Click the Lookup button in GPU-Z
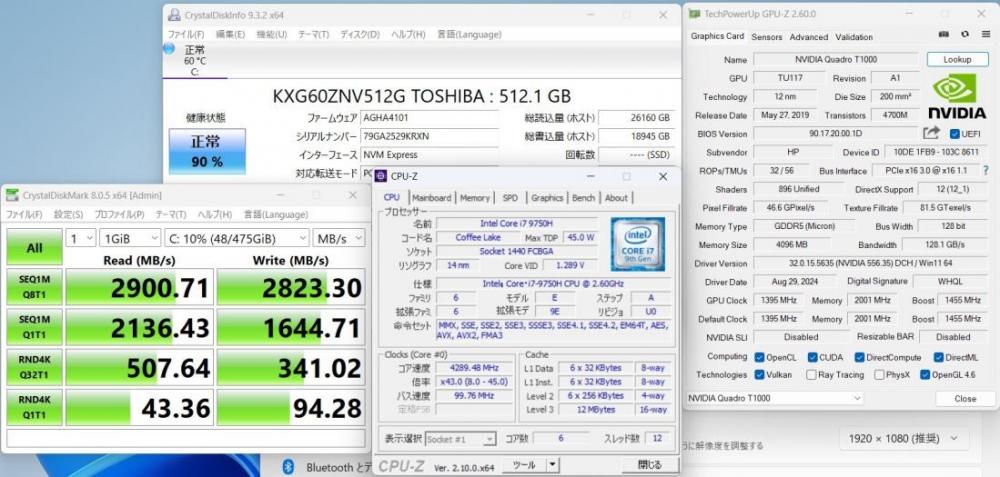The image size is (1000, 477). pos(957,59)
